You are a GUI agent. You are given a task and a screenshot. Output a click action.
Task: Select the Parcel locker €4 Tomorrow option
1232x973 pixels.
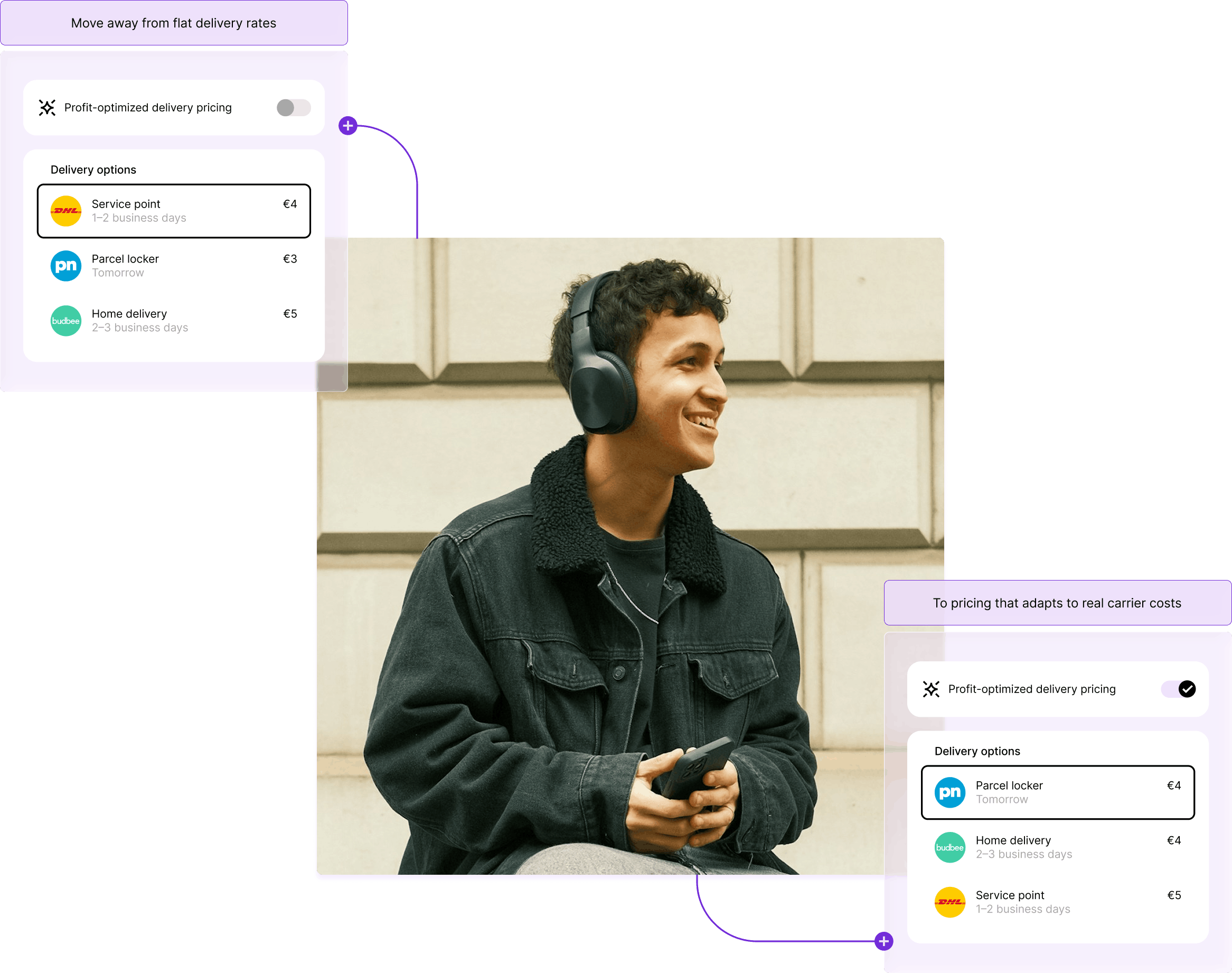tap(1058, 792)
